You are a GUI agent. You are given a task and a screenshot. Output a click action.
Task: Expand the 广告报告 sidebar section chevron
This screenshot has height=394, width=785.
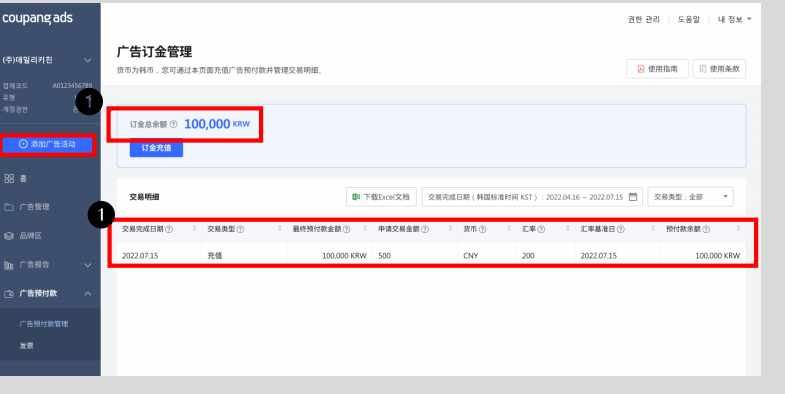tap(88, 265)
